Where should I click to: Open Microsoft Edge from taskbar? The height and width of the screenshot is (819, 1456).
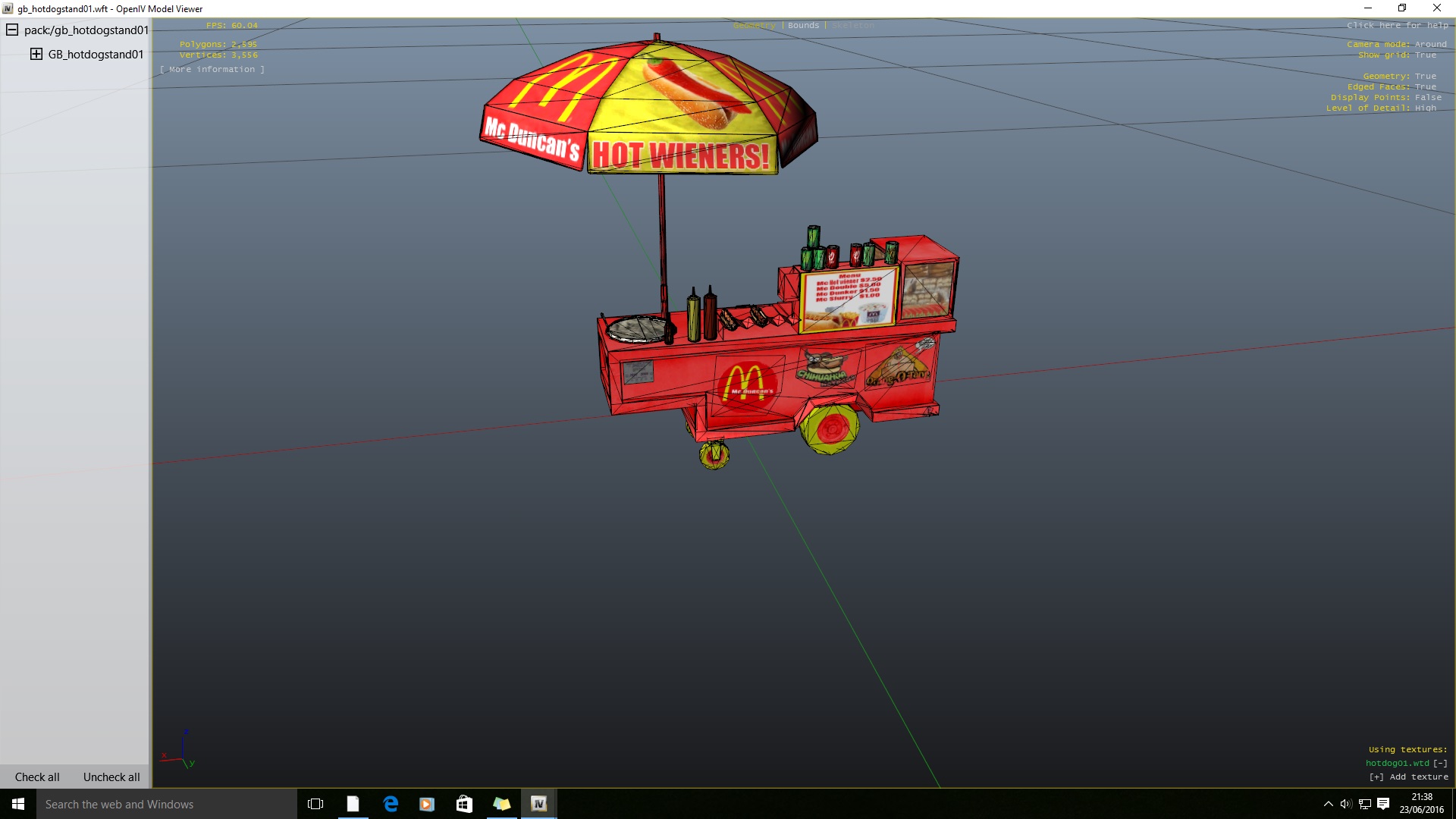click(x=390, y=804)
